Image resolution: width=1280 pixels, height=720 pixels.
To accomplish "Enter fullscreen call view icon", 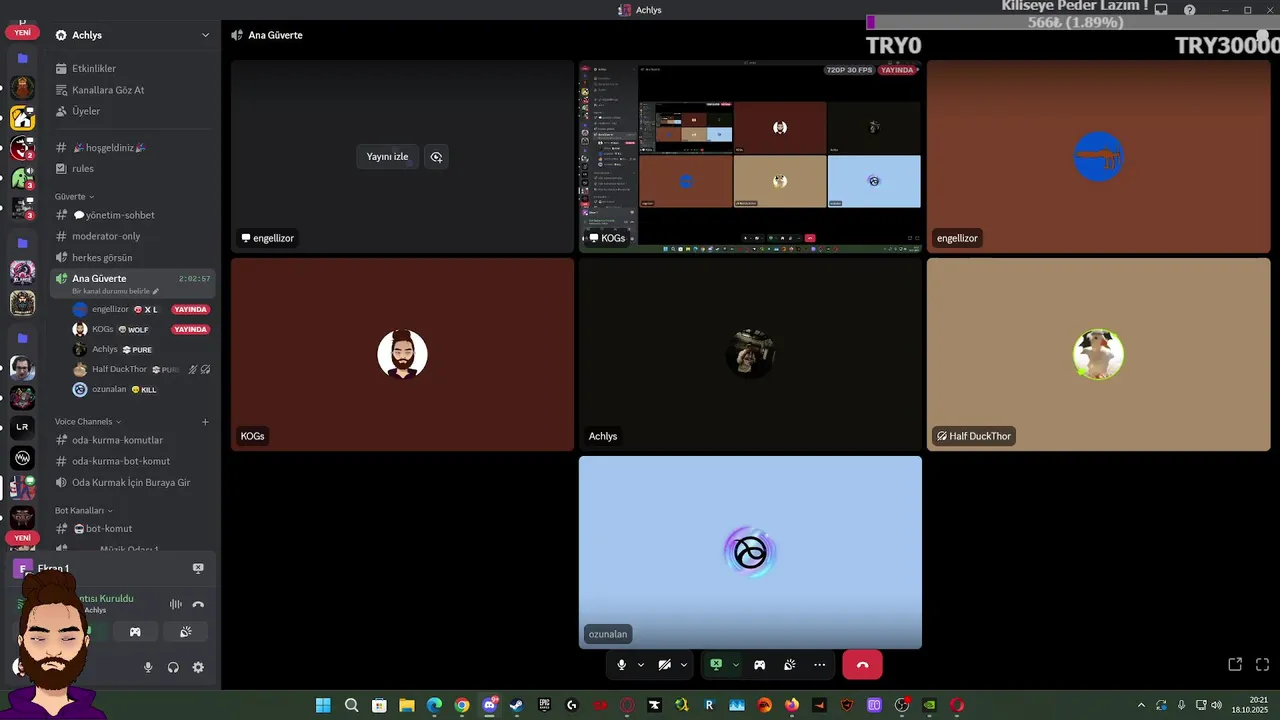I will tap(1262, 665).
